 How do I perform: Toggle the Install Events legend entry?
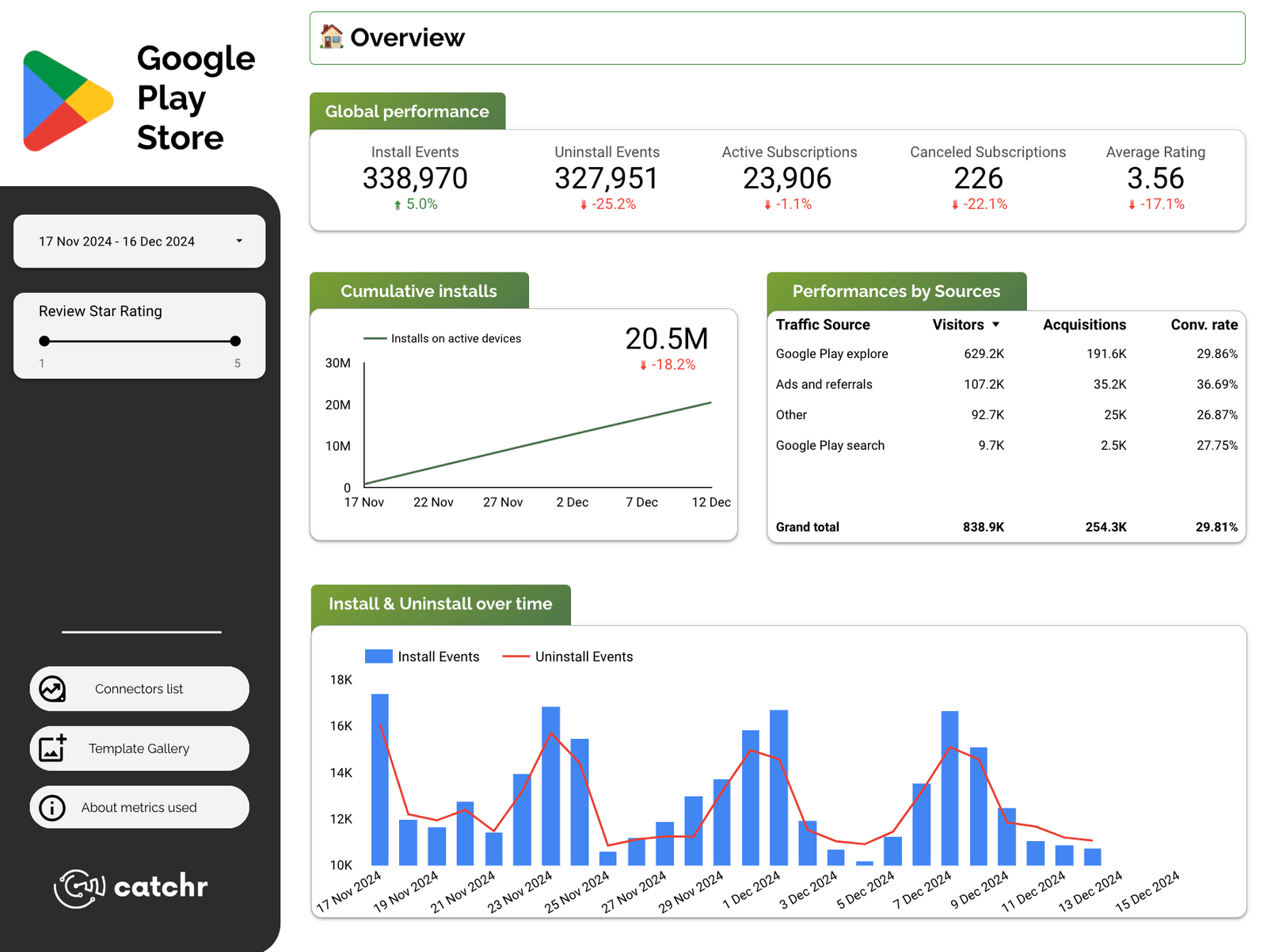click(438, 656)
